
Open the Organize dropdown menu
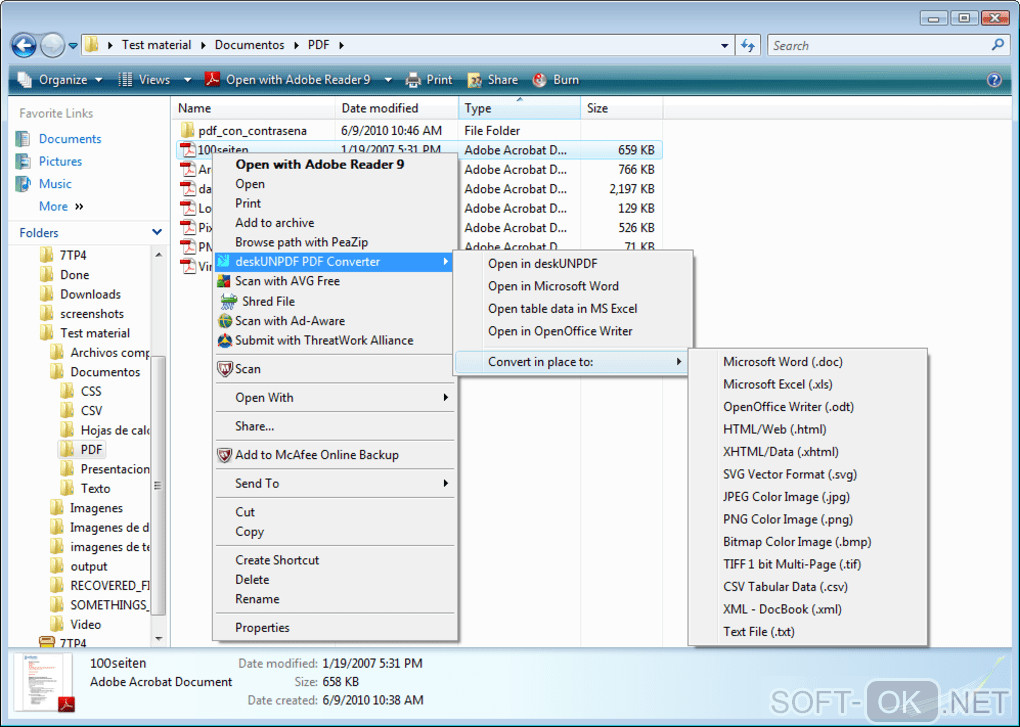point(60,80)
